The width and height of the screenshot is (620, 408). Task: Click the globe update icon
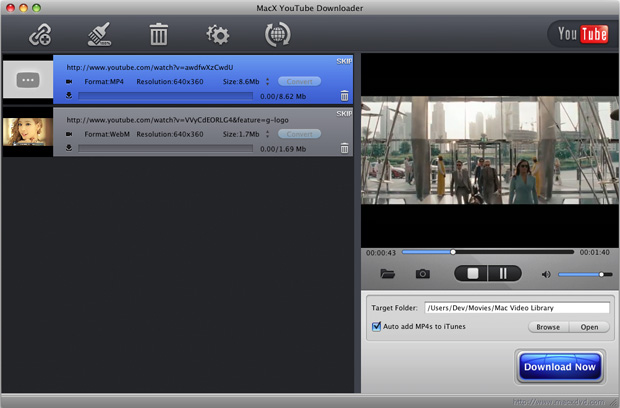click(x=277, y=35)
